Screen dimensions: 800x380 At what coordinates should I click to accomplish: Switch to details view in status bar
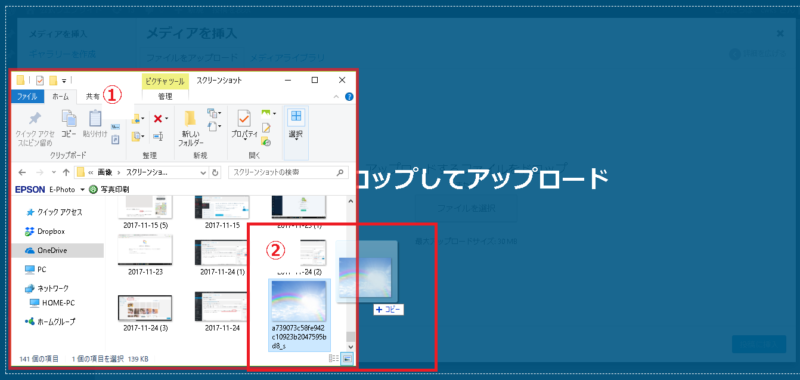[x=334, y=359]
